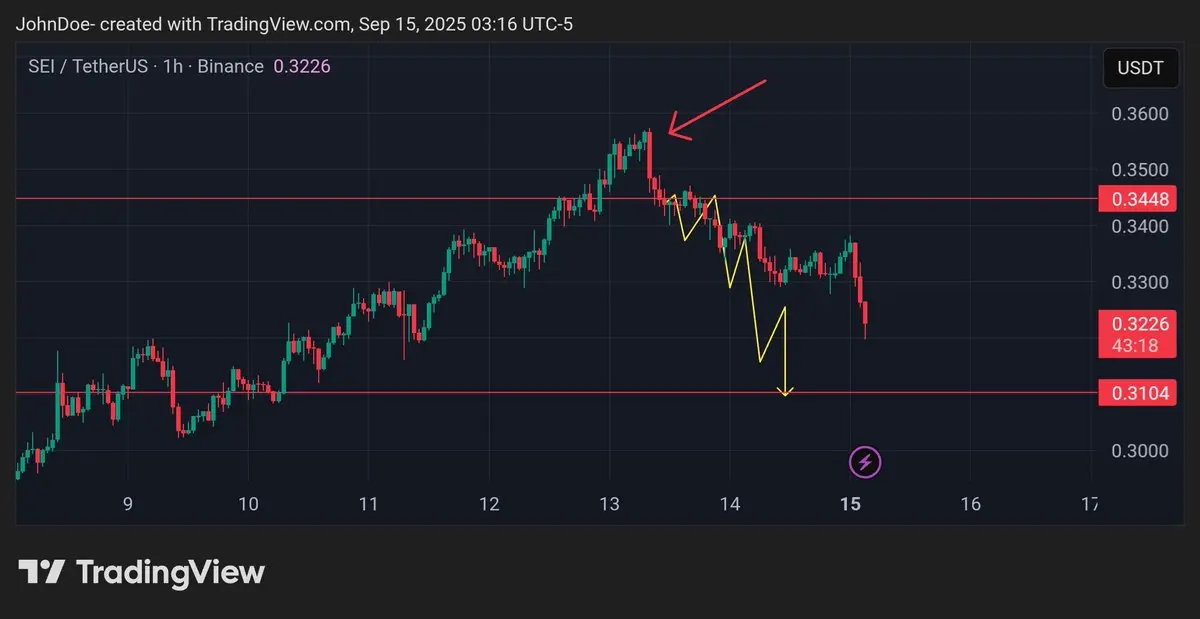
Task: Click the red arrow drawing near peak
Action: pyautogui.click(x=716, y=108)
